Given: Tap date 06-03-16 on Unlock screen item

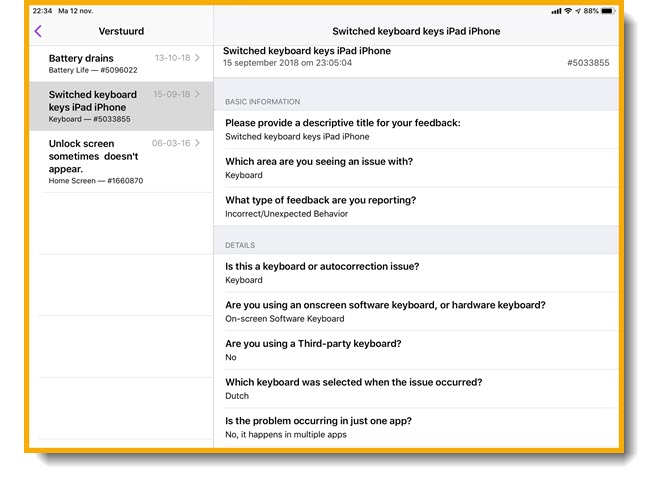Looking at the screenshot, I should pos(171,143).
